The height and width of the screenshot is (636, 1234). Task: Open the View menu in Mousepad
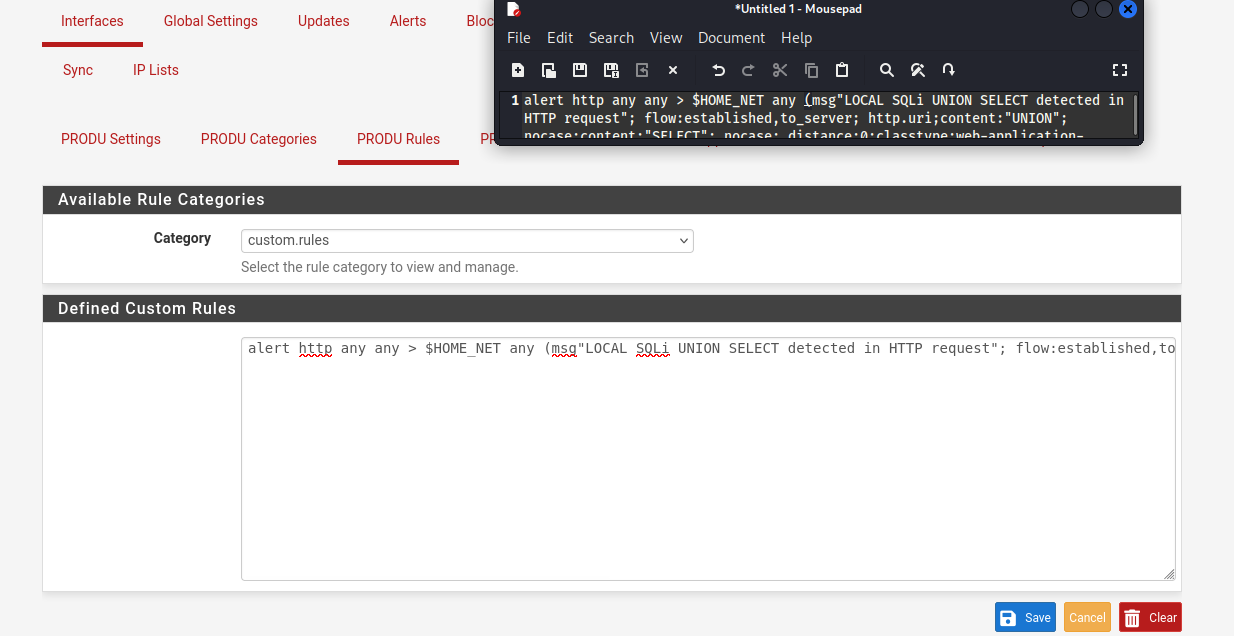666,38
